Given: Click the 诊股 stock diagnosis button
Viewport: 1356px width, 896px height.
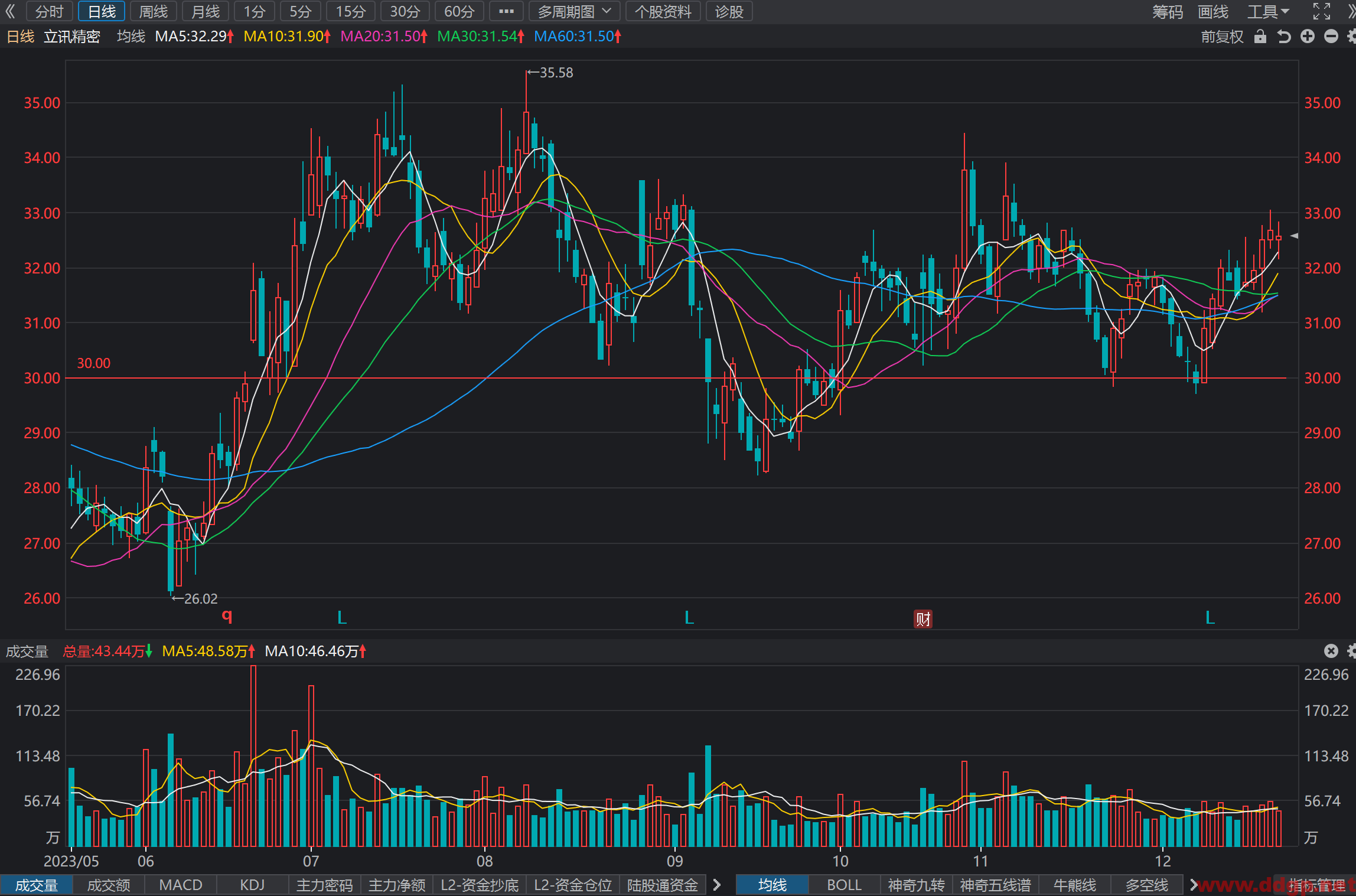Looking at the screenshot, I should pyautogui.click(x=729, y=11).
